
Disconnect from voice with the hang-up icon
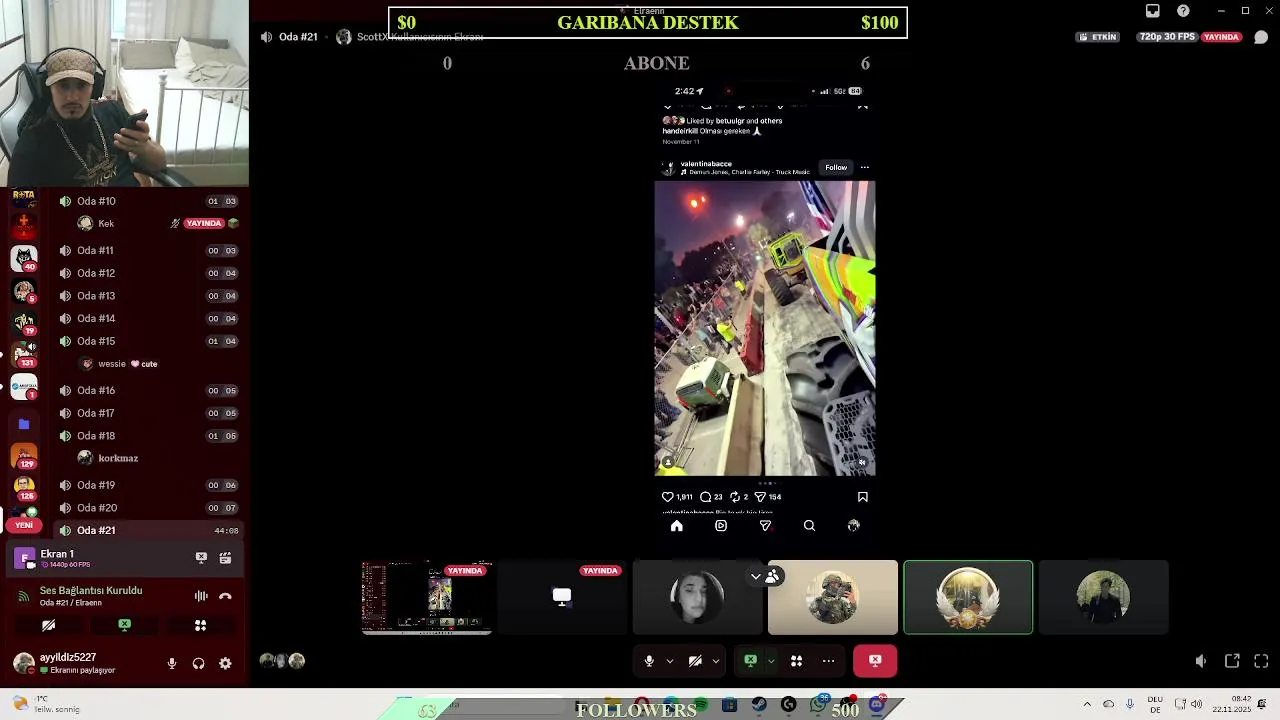pos(225,596)
